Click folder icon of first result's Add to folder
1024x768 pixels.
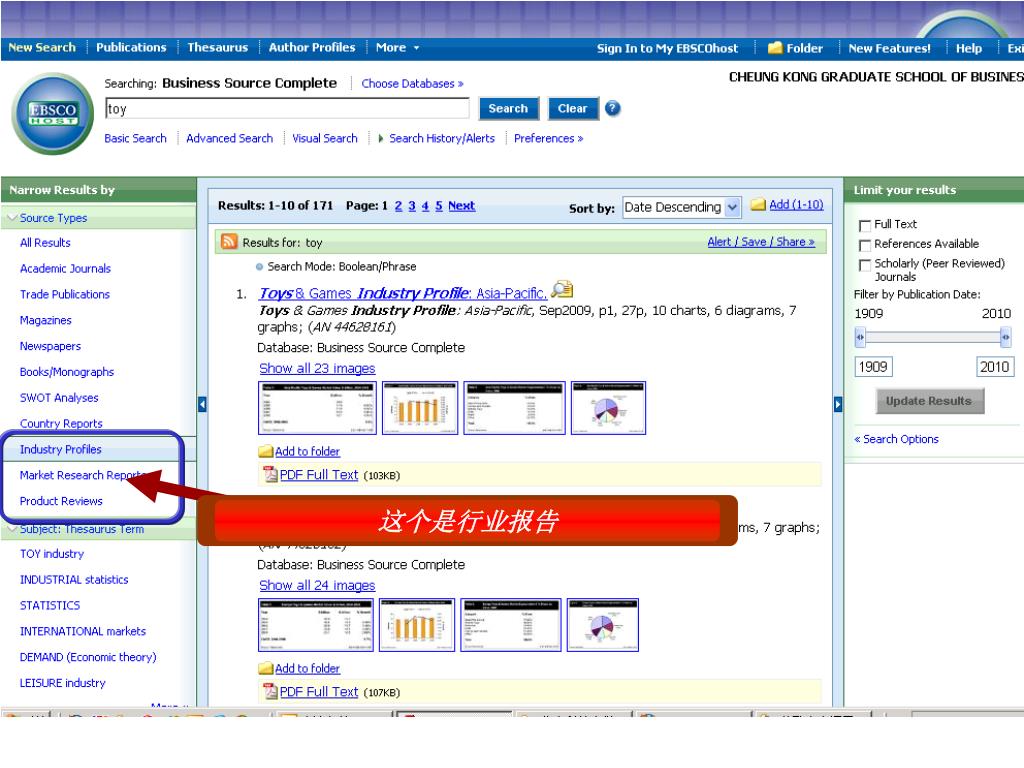pos(266,451)
